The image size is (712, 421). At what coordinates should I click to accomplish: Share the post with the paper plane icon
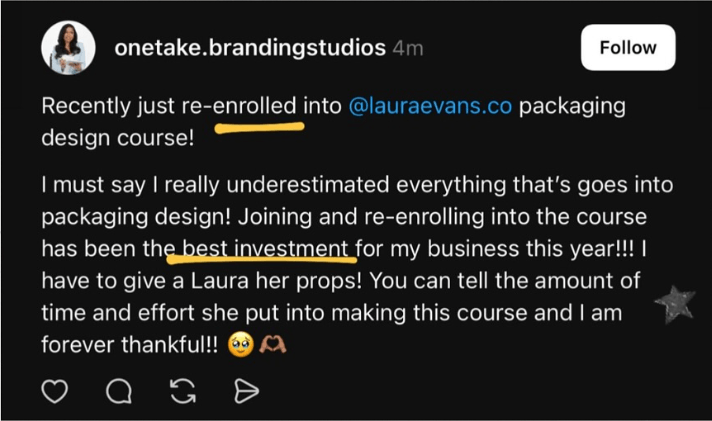point(244,392)
